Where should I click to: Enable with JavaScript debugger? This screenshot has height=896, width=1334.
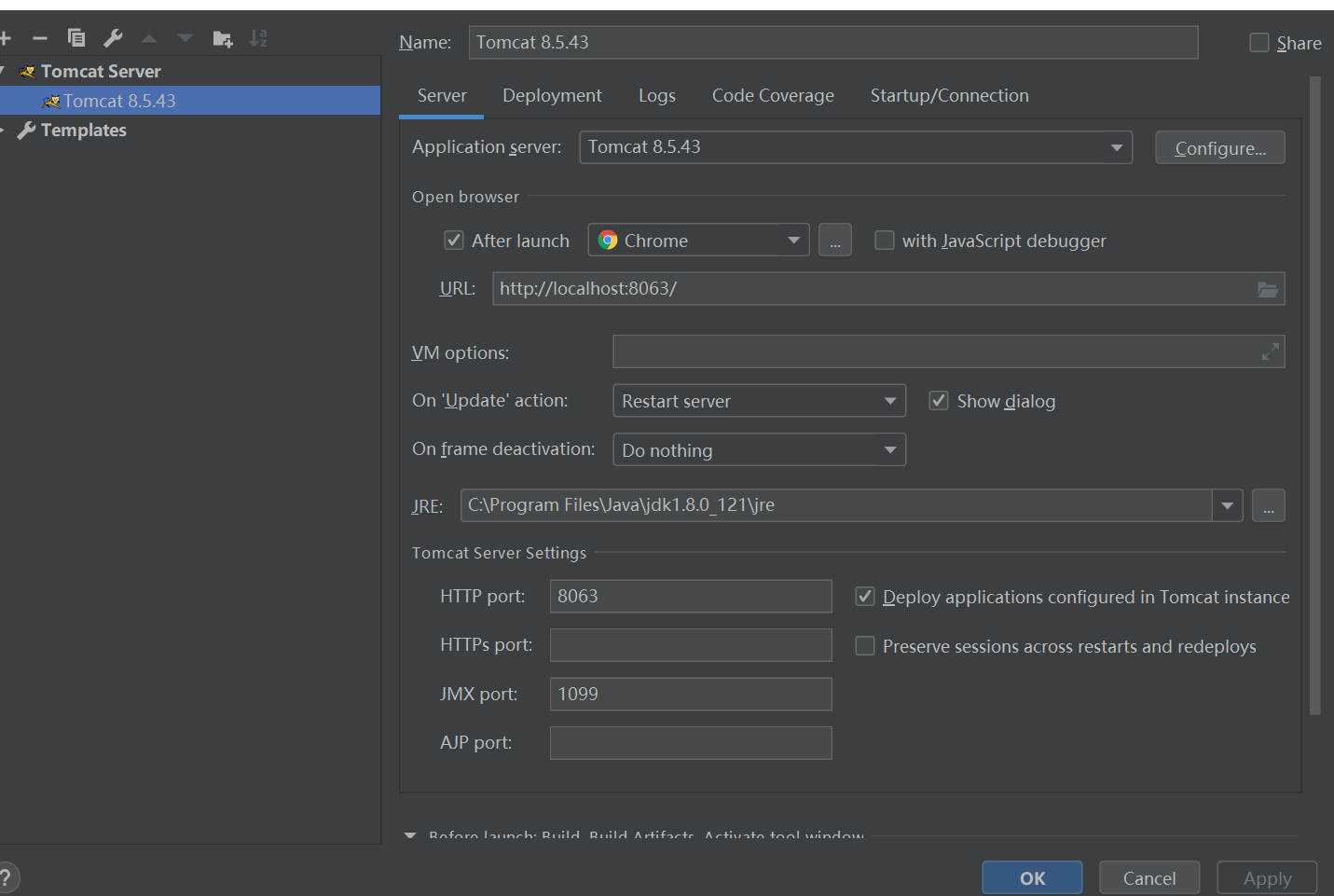click(884, 241)
